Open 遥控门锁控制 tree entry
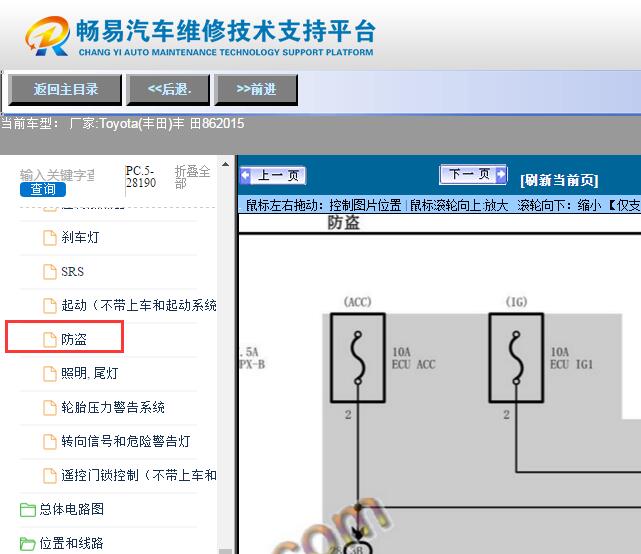This screenshot has height=554, width=641. coord(139,475)
